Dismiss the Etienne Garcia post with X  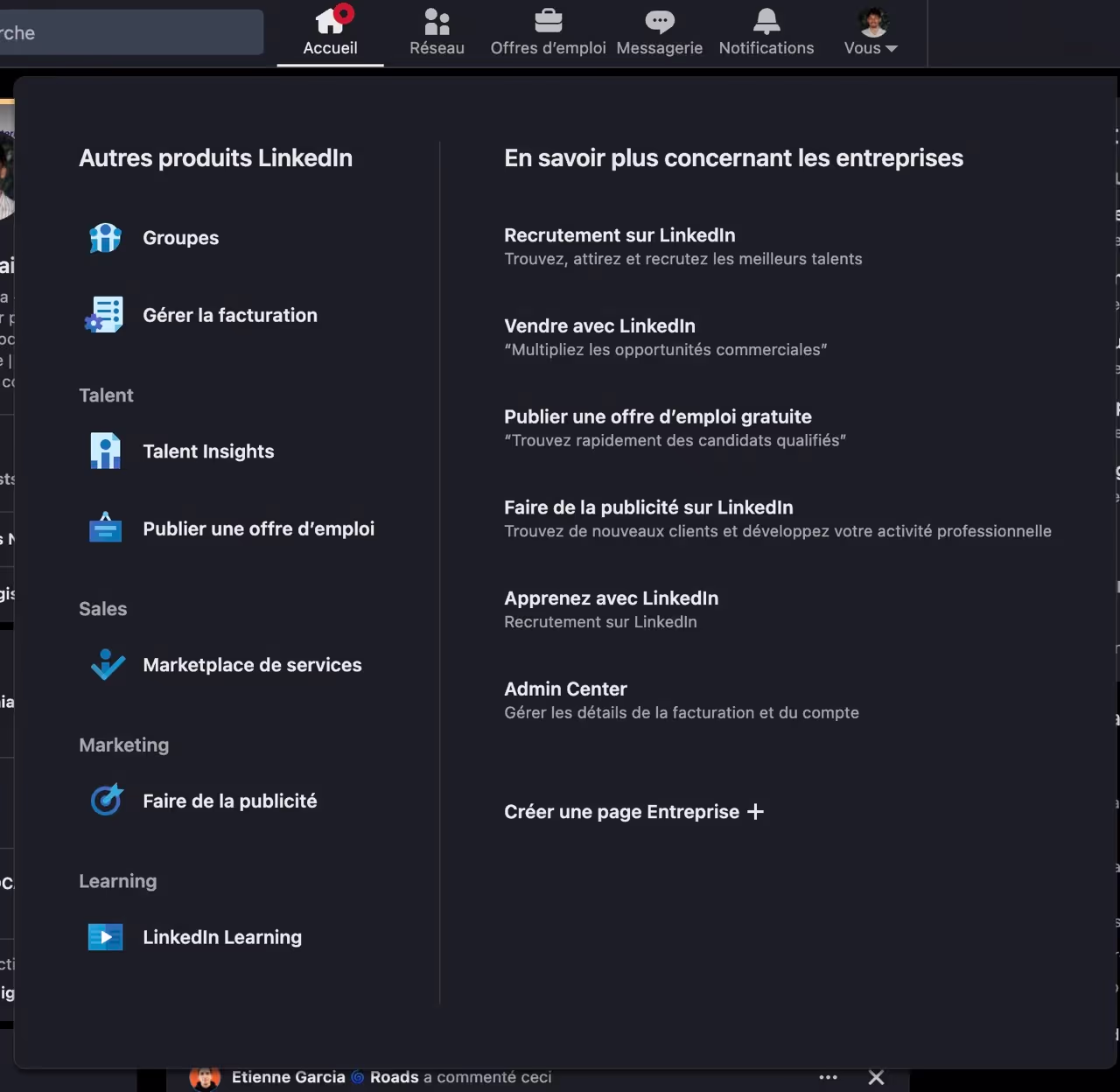click(876, 1077)
